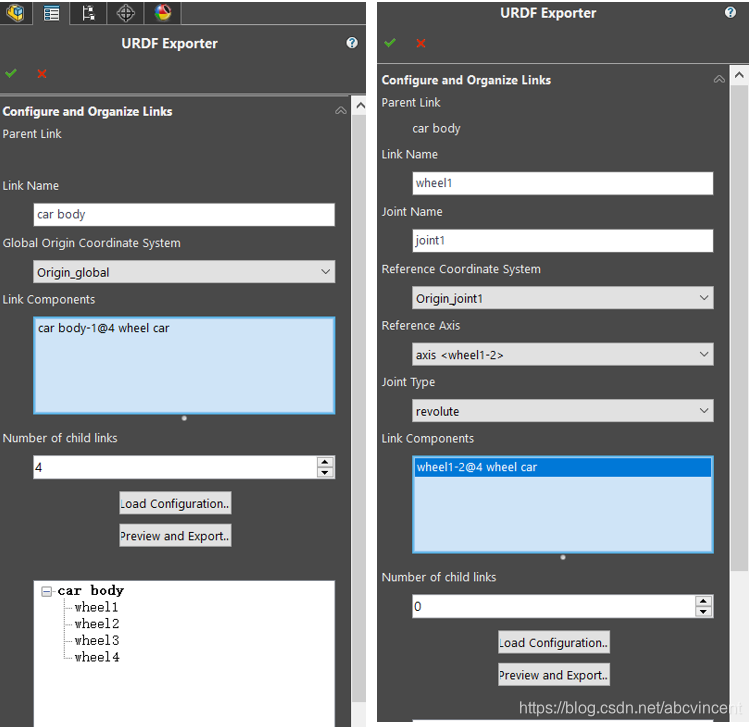Click the child links field showing 0
Screen dimensions: 752x727
tap(554, 606)
